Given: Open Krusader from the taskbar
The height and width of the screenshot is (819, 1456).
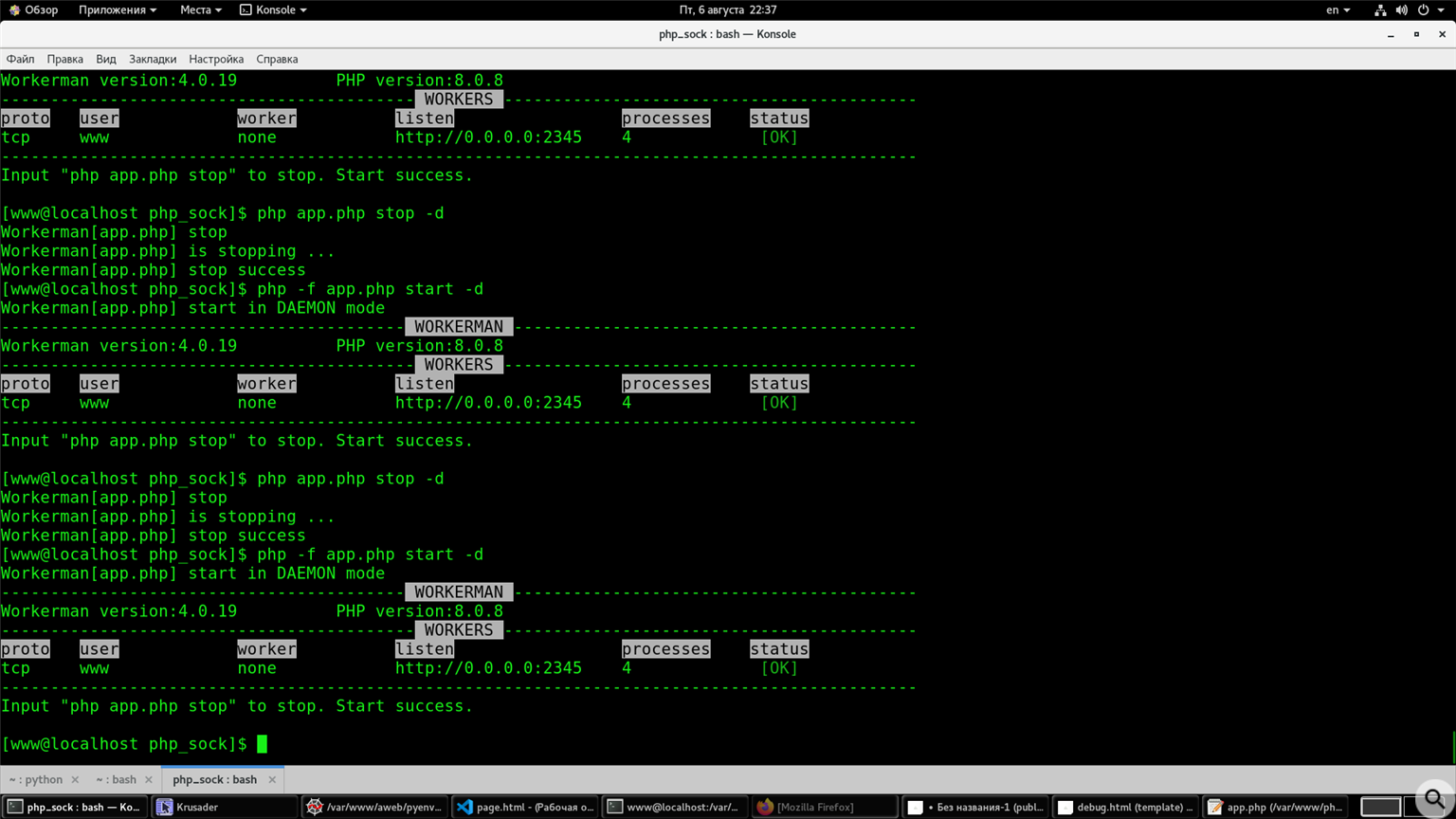Looking at the screenshot, I should coord(224,807).
